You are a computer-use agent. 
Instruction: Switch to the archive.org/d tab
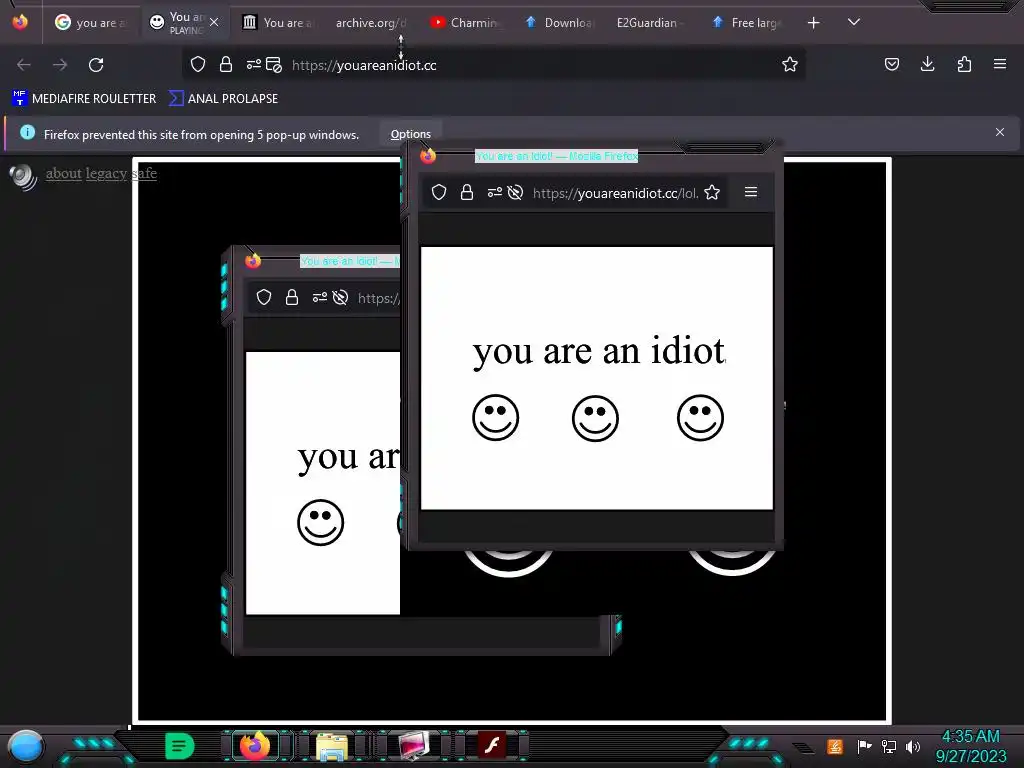tap(371, 23)
